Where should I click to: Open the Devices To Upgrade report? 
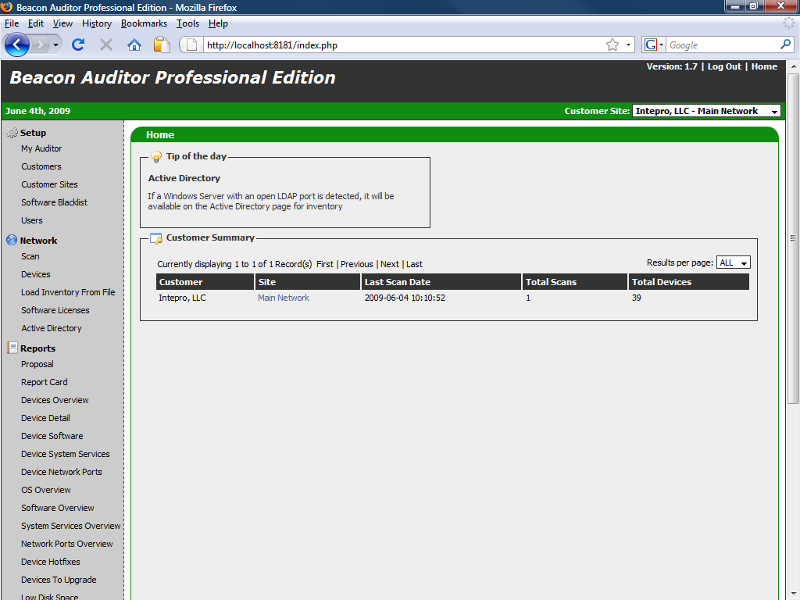(59, 580)
